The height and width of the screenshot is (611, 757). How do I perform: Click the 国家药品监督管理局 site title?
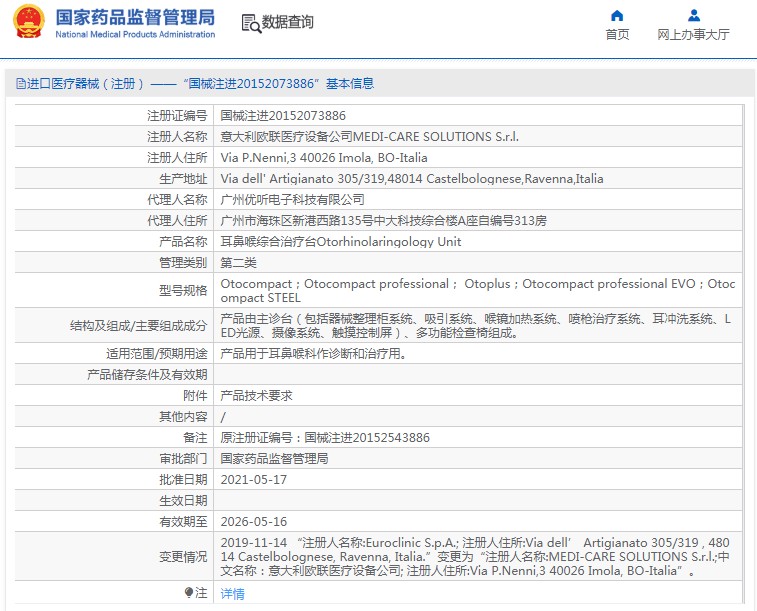(135, 17)
